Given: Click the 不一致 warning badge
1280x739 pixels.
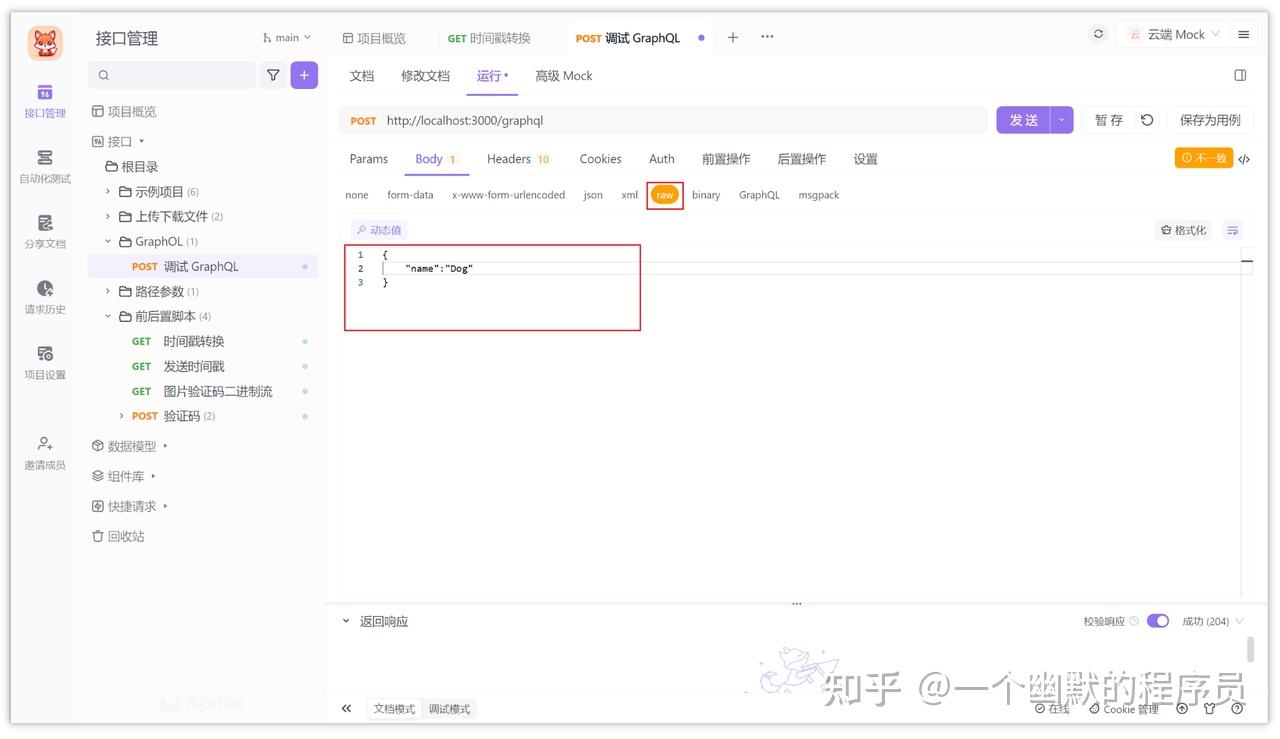Looking at the screenshot, I should coord(1205,158).
